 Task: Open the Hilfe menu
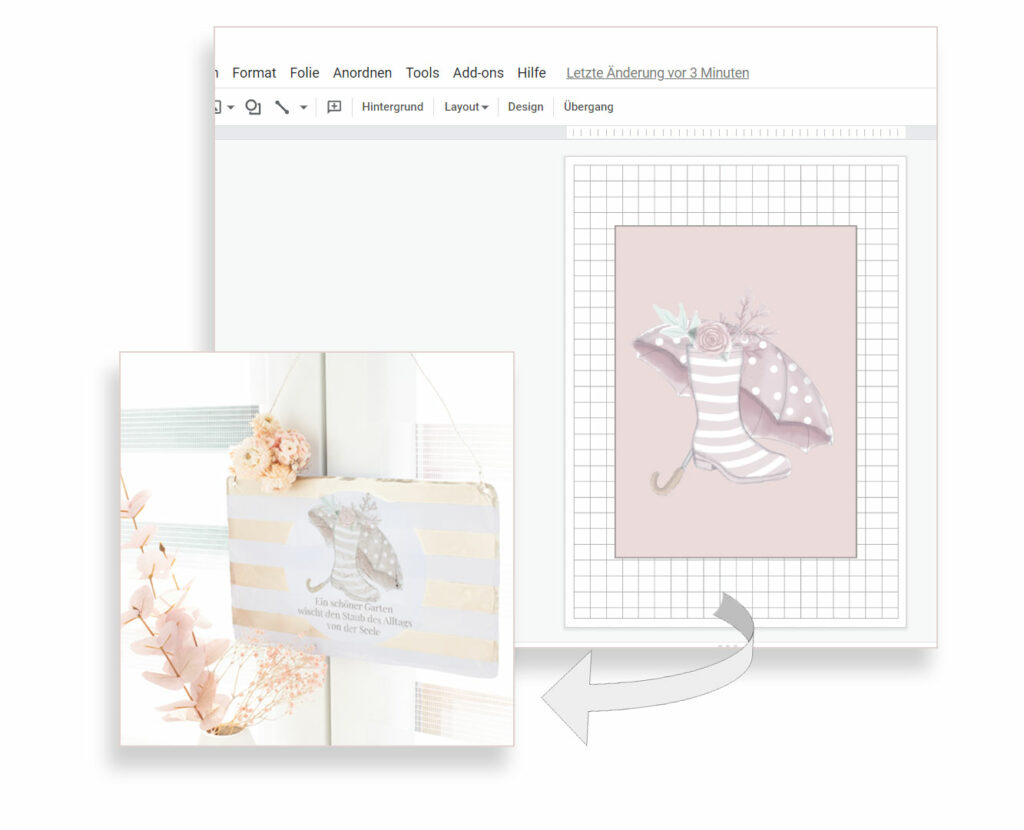coord(532,73)
